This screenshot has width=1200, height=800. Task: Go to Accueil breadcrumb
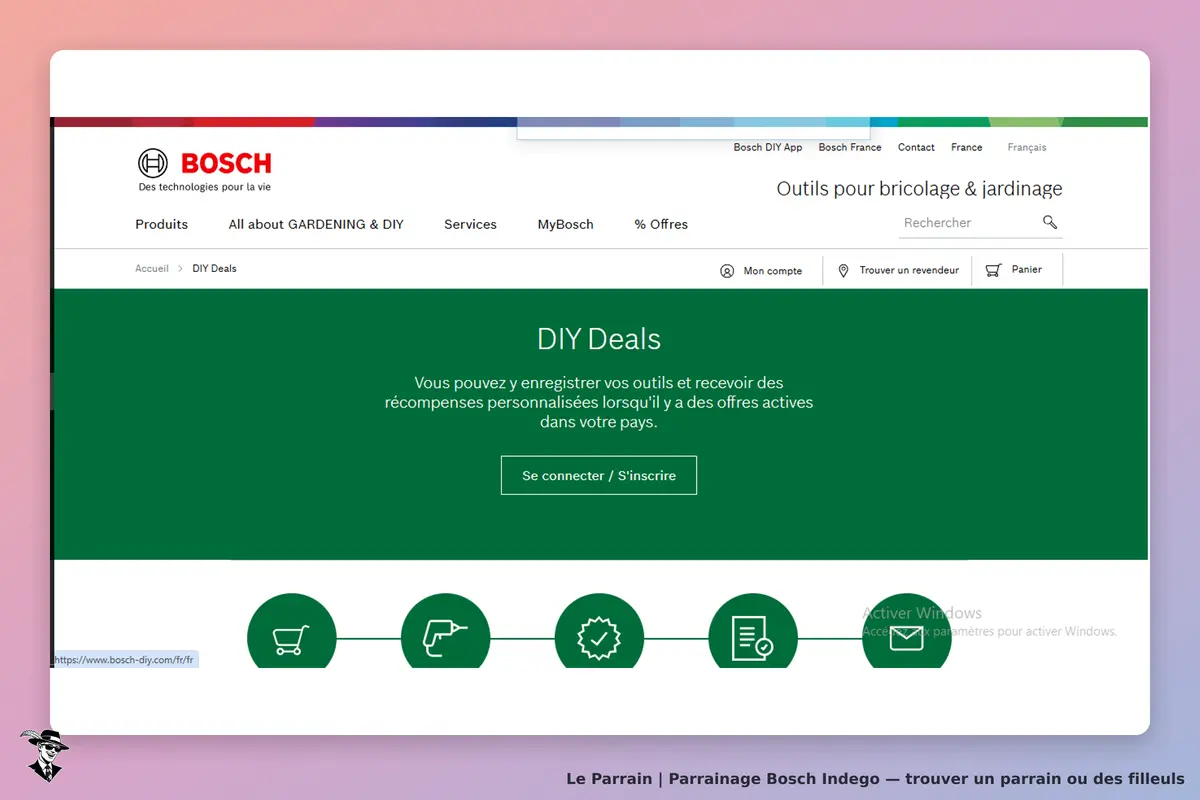tap(152, 268)
